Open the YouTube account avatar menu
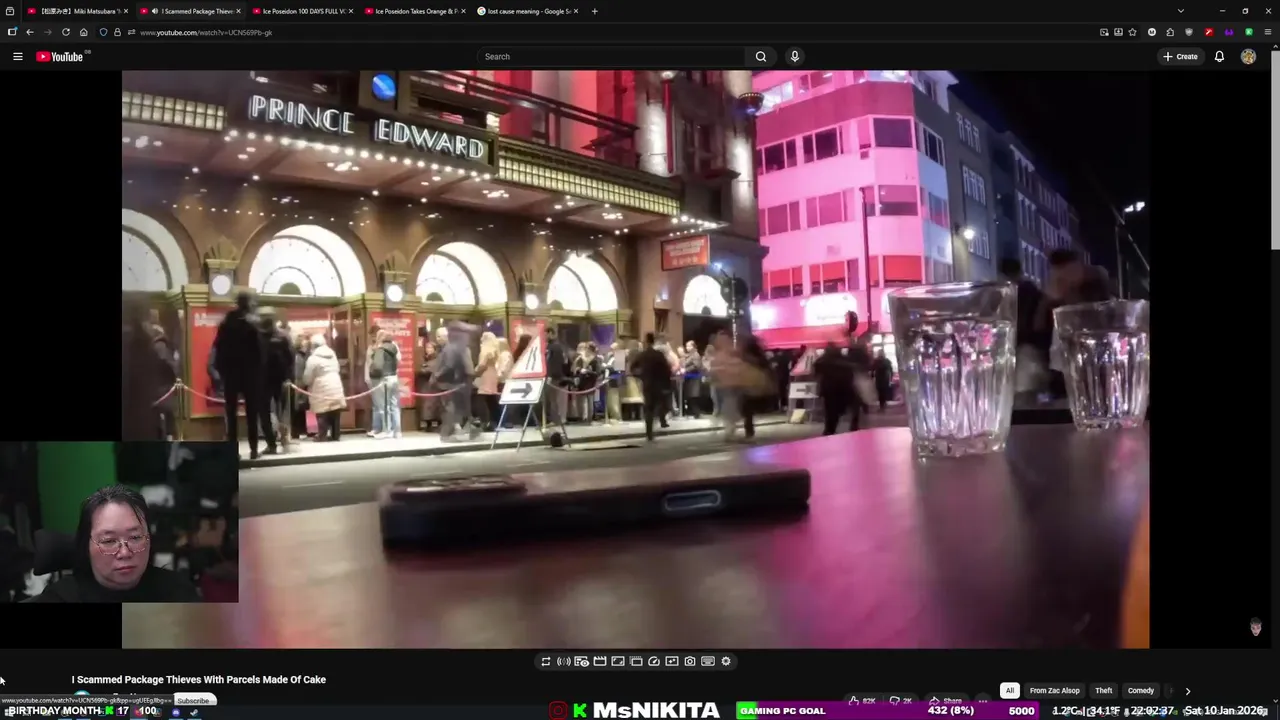The width and height of the screenshot is (1280, 720). point(1248,57)
